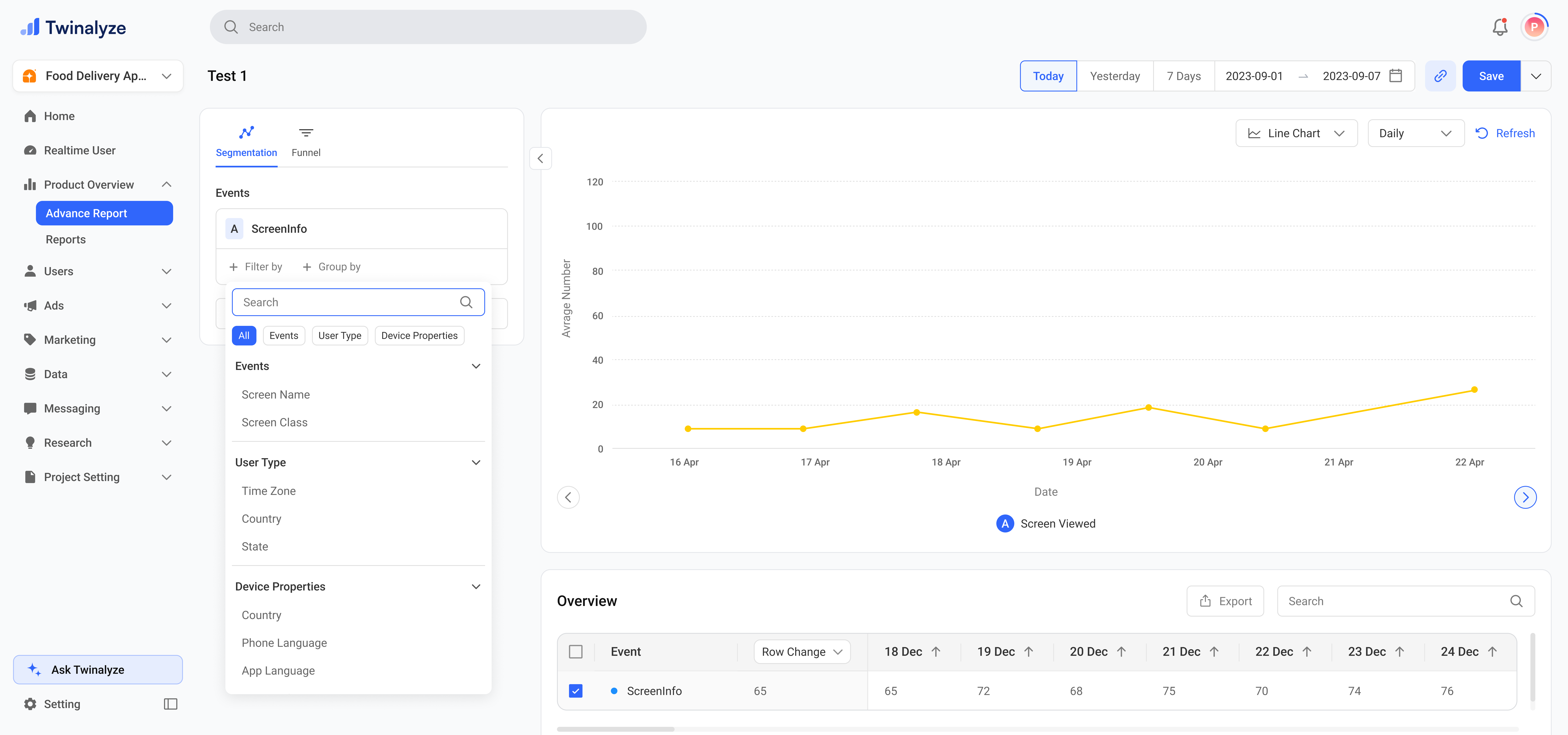Open the notifications bell
Image resolution: width=1568 pixels, height=735 pixels.
point(1500,27)
